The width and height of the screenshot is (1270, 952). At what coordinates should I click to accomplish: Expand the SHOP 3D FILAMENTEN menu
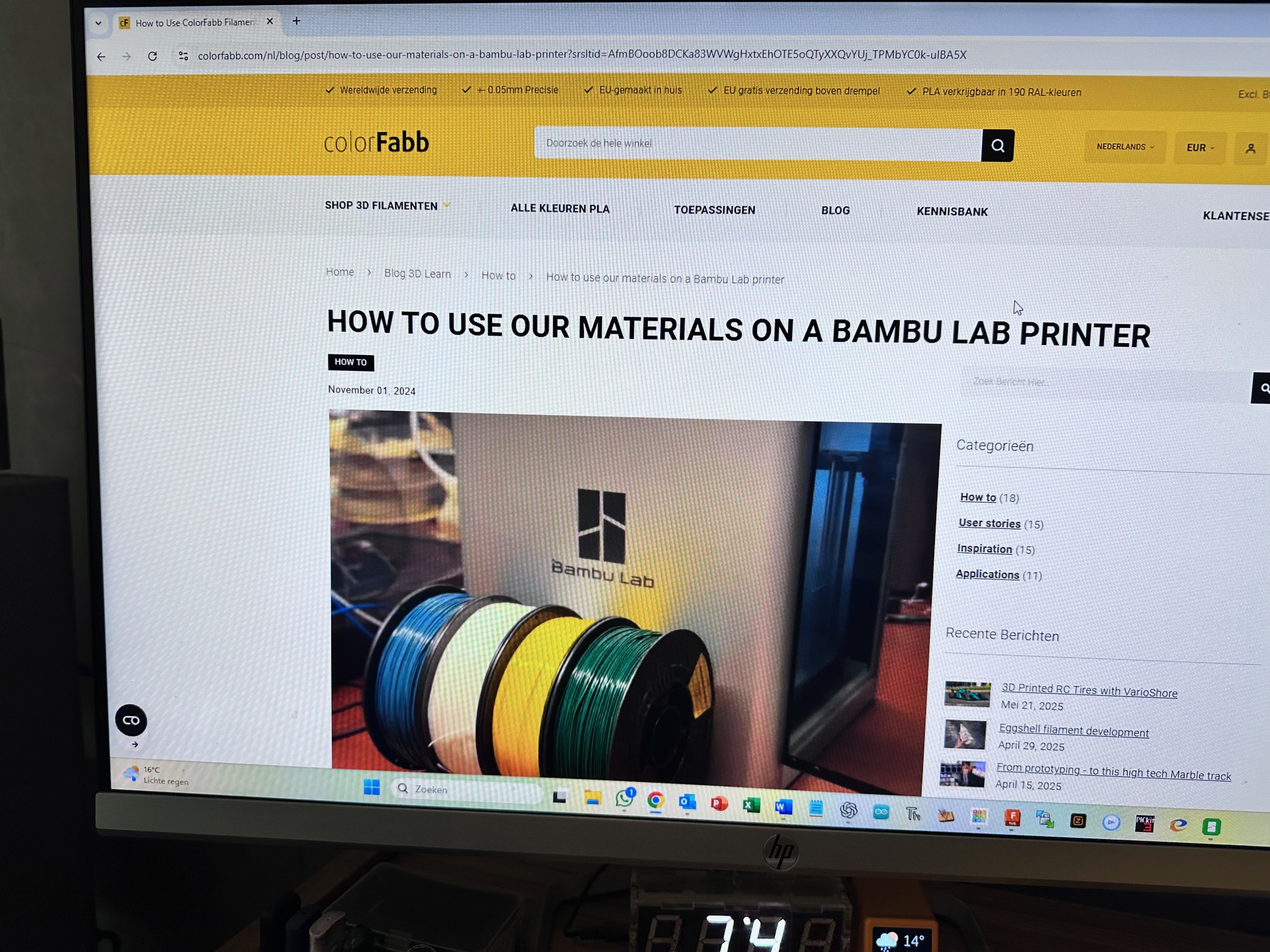(x=387, y=206)
